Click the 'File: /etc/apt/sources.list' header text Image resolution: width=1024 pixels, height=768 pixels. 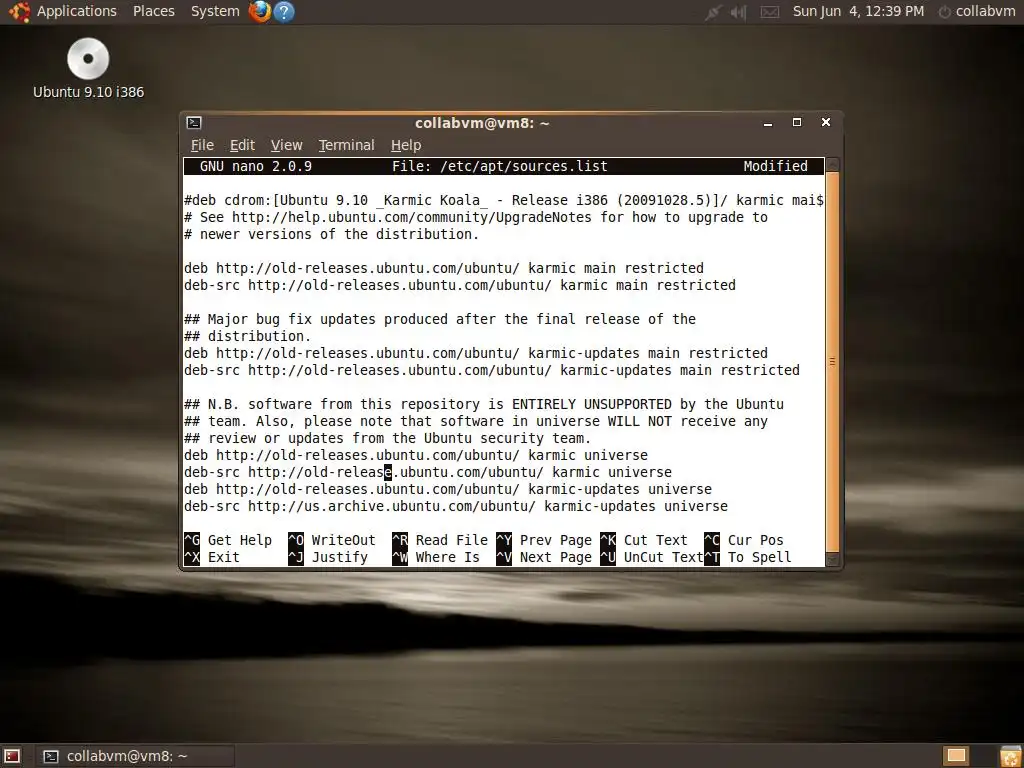point(500,166)
